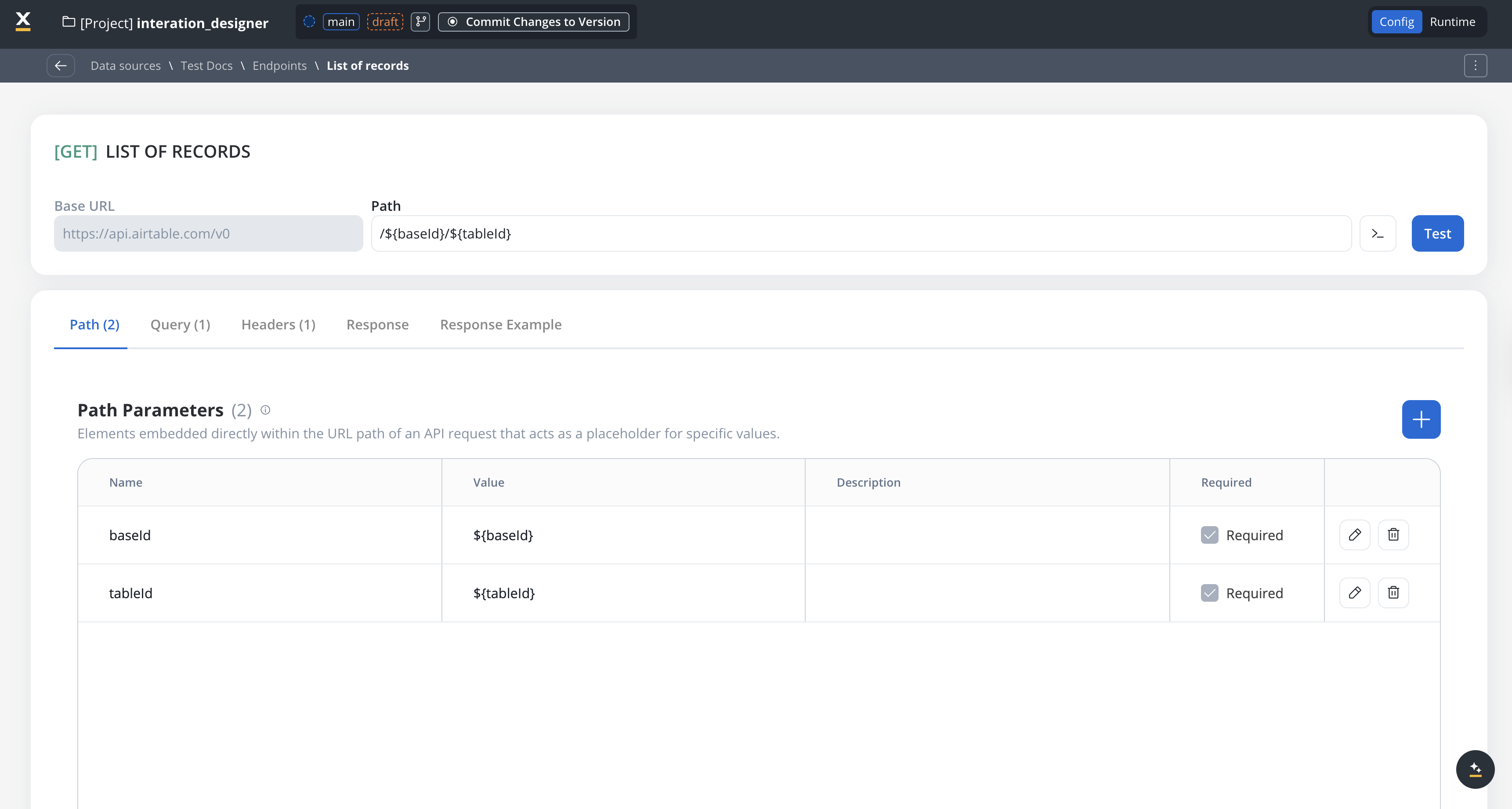1512x809 pixels.
Task: Edit the baseId parameter with pencil
Action: (1354, 535)
